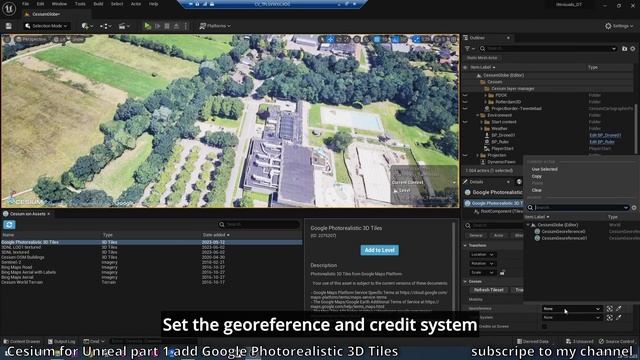640x360 pixels.
Task: Save the current level with the save icon
Action: 9,26
